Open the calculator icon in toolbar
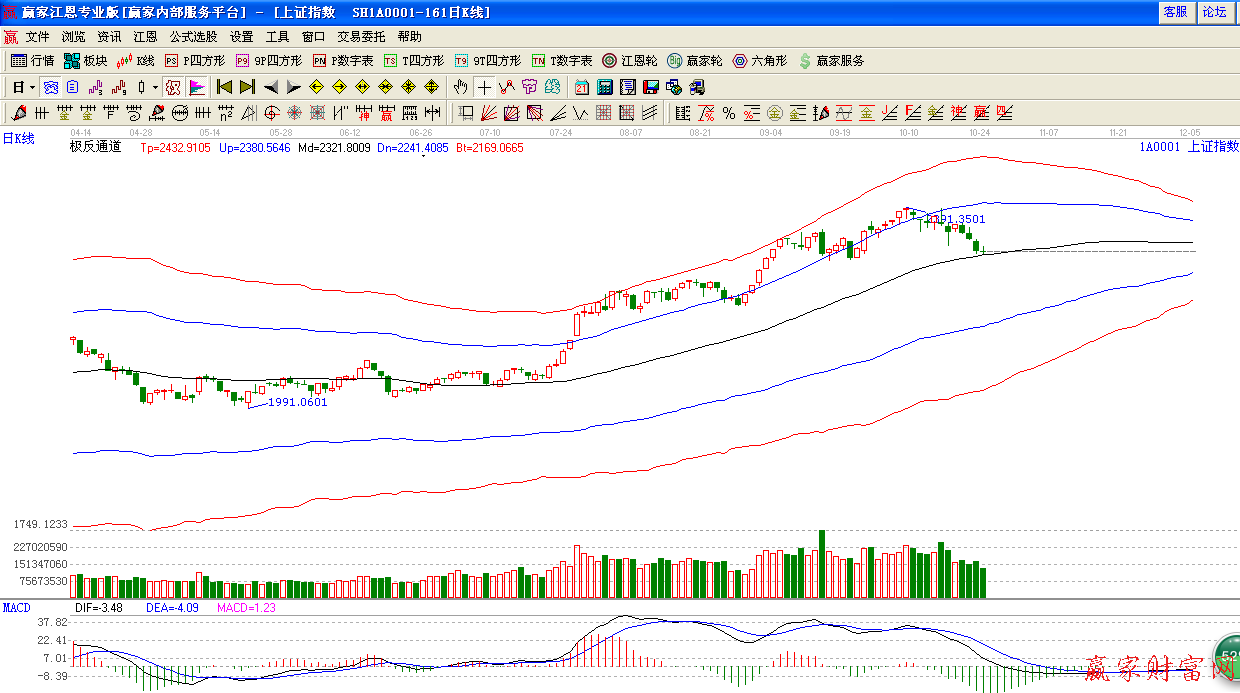Screen dimensions: 1240x693 pyautogui.click(x=605, y=87)
